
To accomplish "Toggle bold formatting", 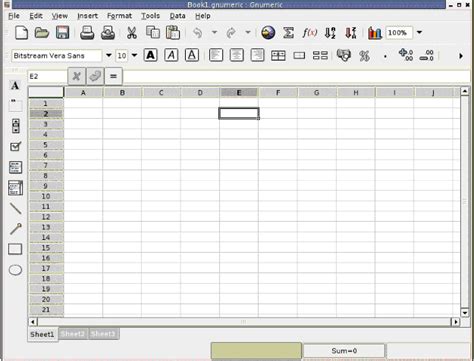I will pos(151,55).
